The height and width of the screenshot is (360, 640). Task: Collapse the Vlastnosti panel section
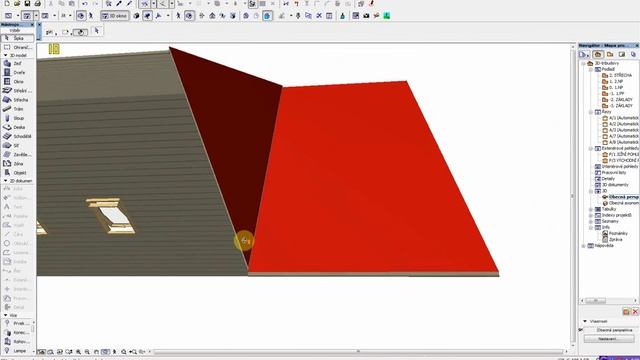pyautogui.click(x=585, y=321)
